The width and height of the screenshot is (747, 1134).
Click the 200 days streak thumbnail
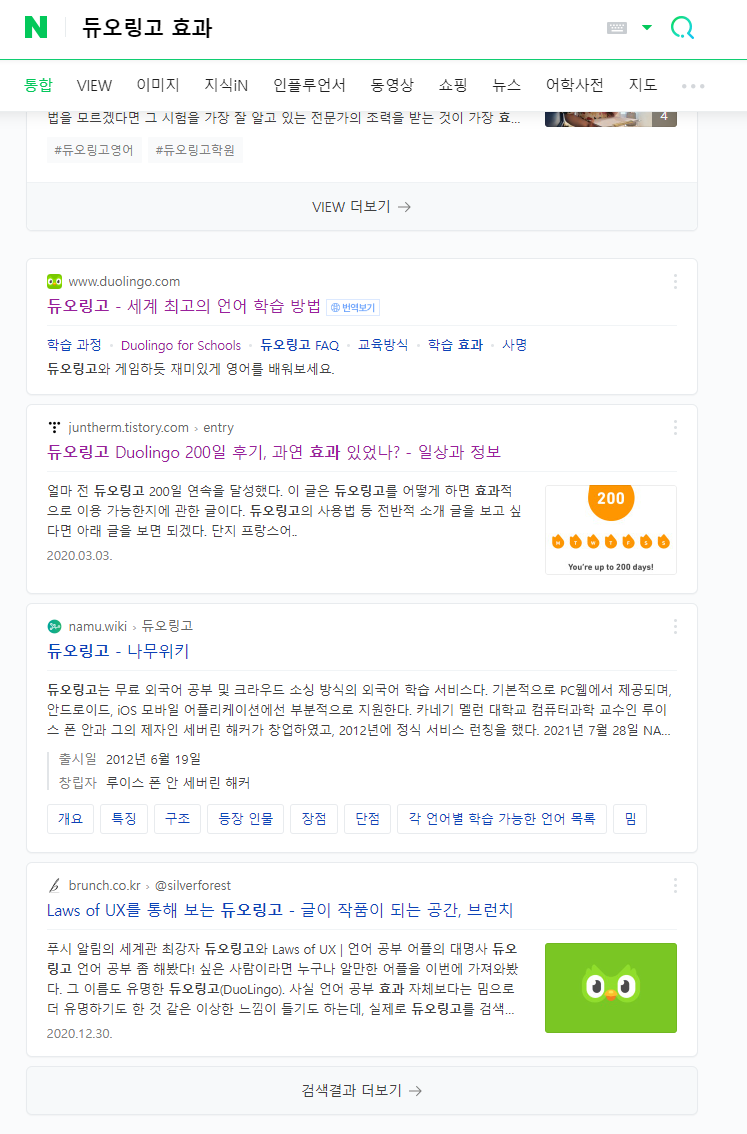611,530
